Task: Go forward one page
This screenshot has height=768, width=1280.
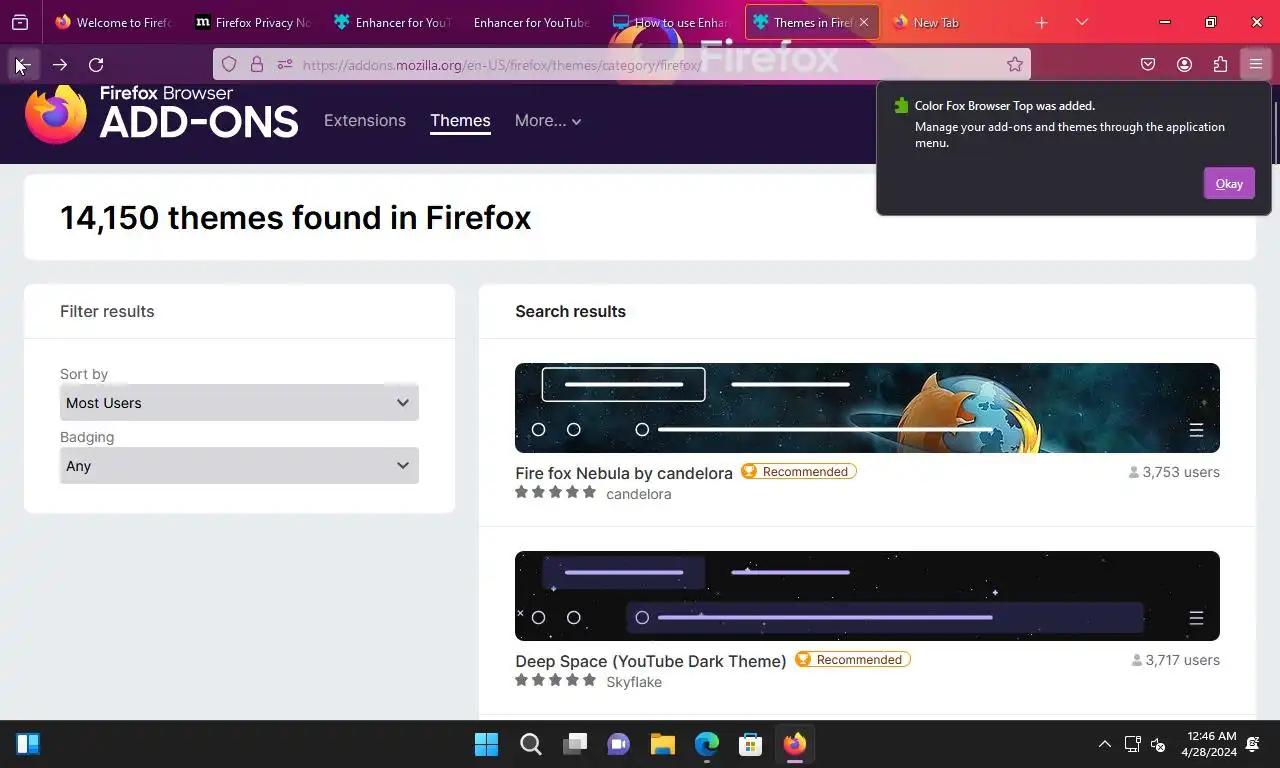Action: click(x=60, y=65)
